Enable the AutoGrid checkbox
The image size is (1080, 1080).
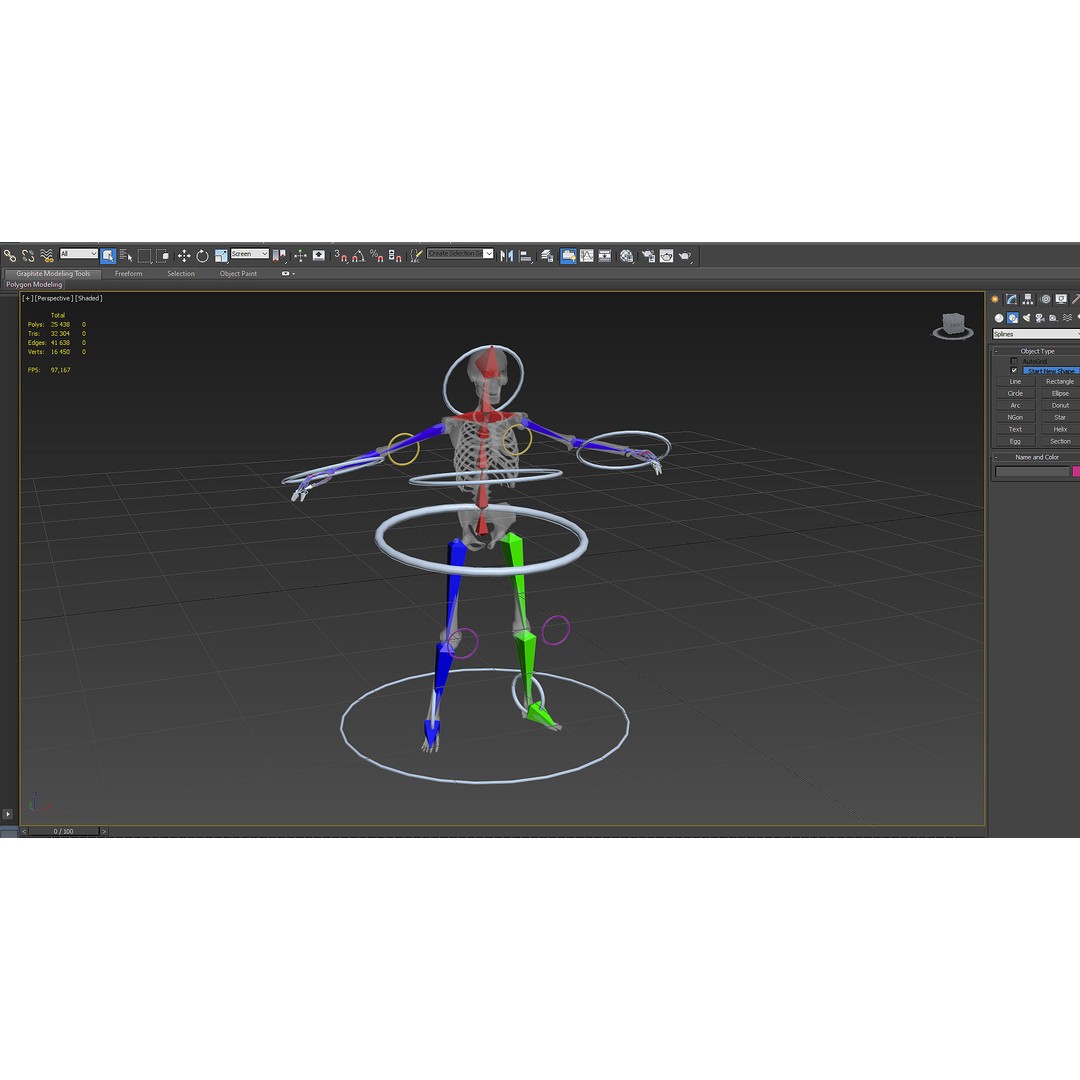[x=1014, y=360]
